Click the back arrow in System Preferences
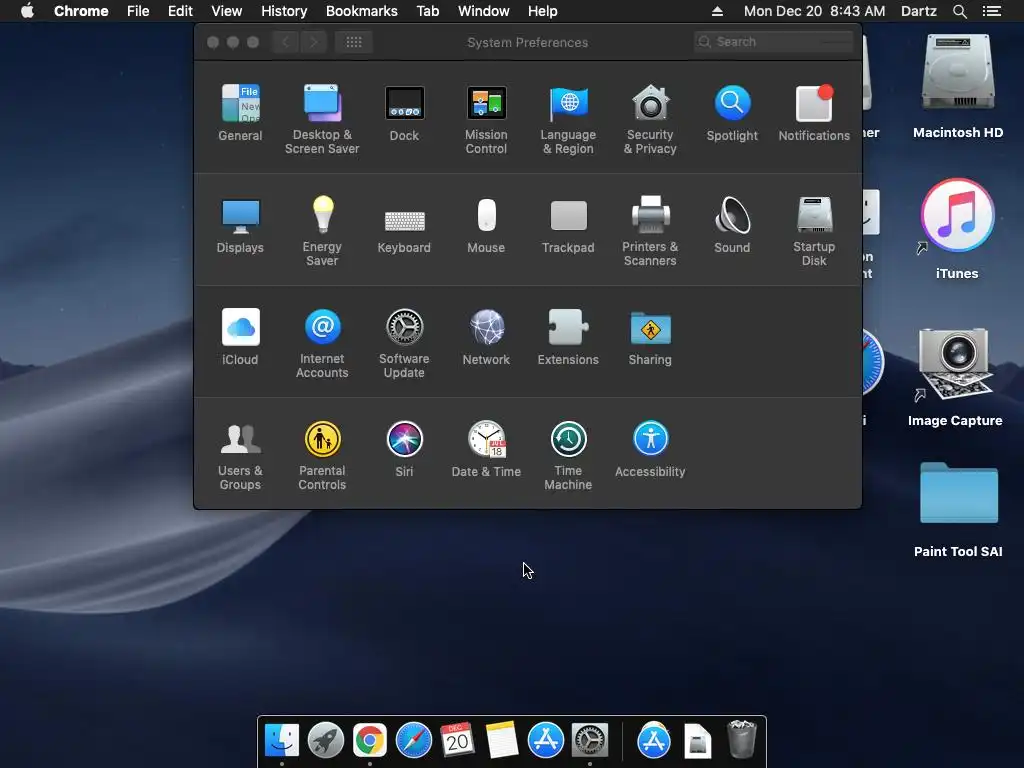Image resolution: width=1024 pixels, height=768 pixels. 285,42
